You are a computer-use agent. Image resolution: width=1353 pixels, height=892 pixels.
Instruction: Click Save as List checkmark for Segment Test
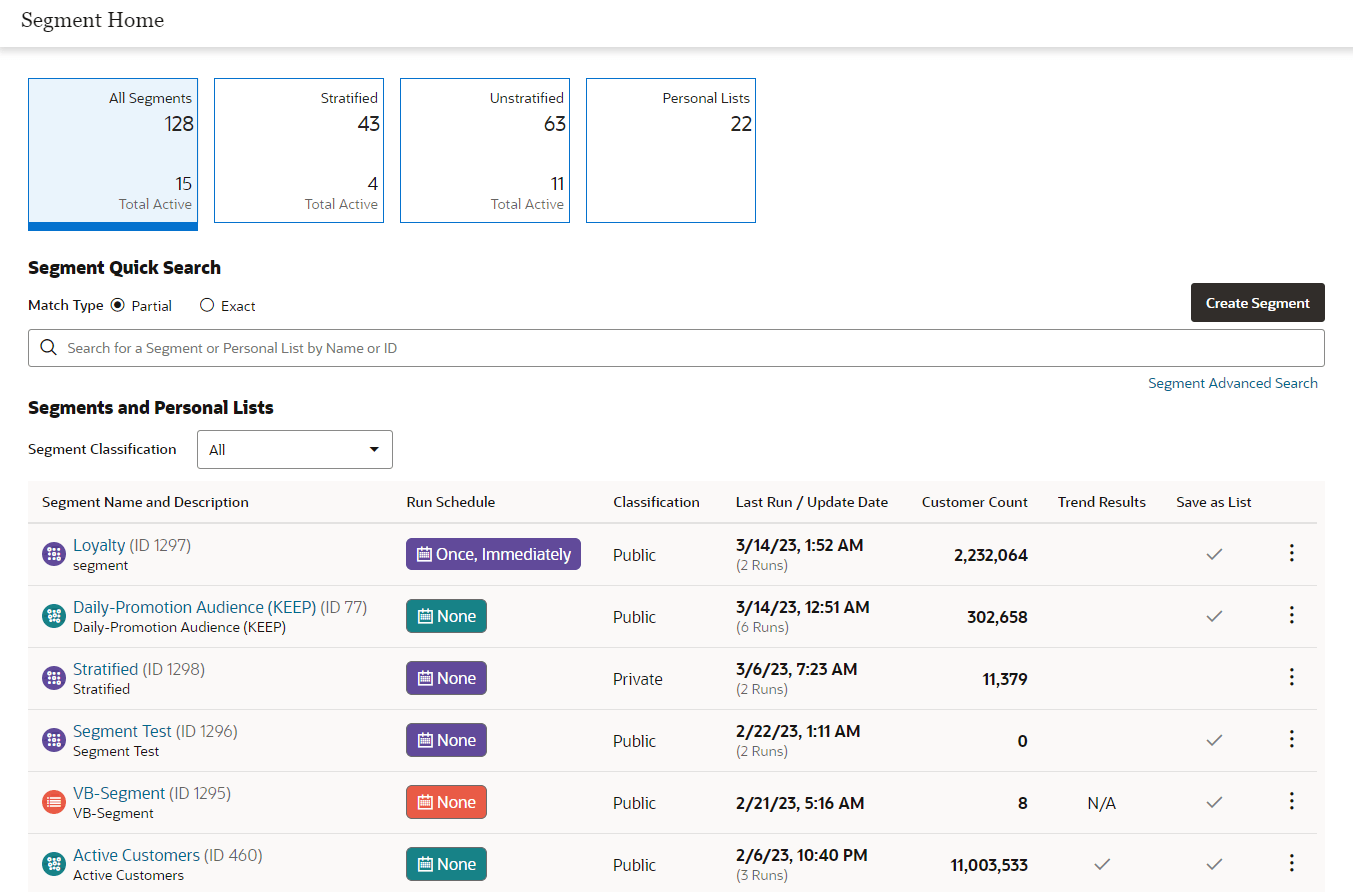point(1214,740)
